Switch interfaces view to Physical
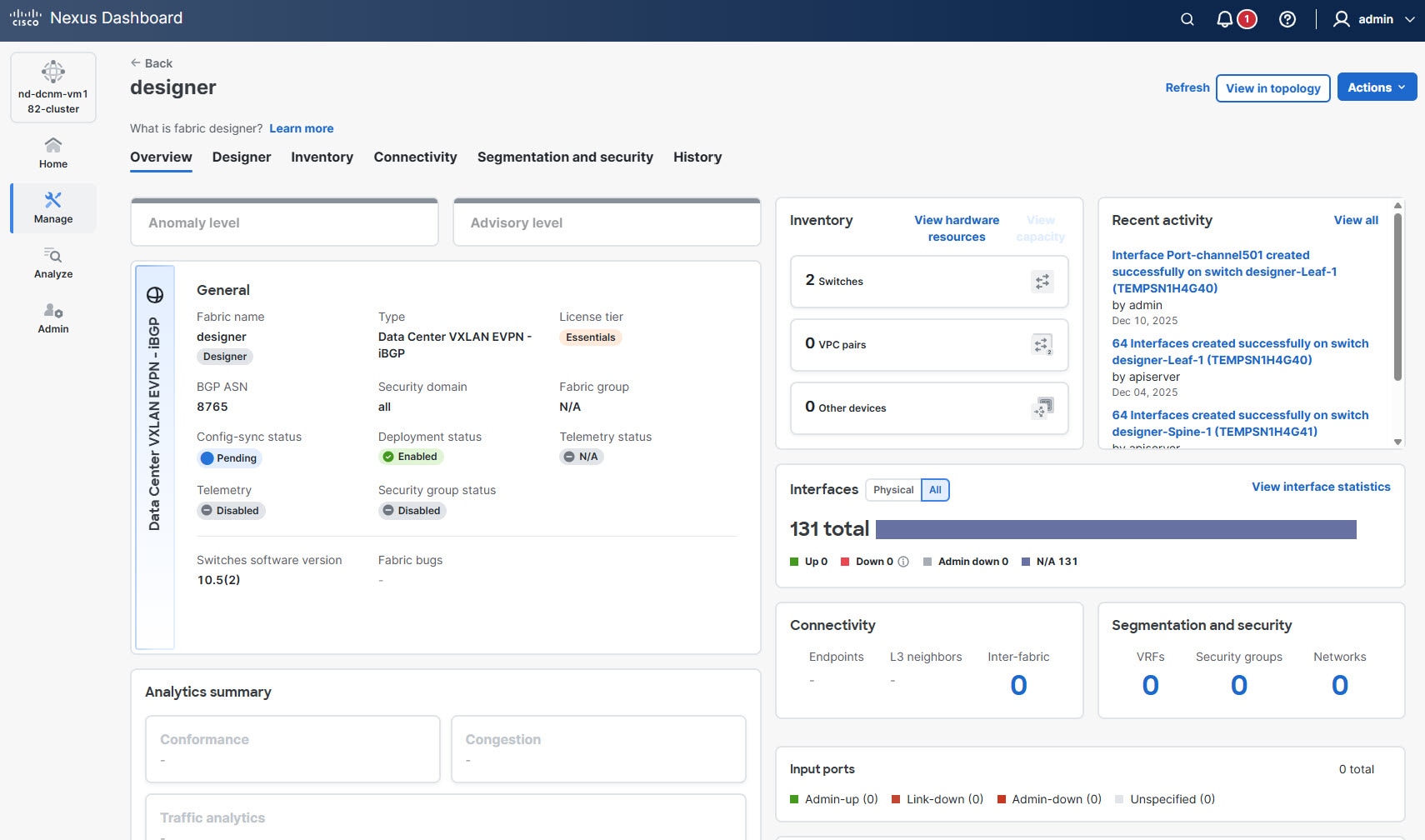The width and height of the screenshot is (1425, 840). coord(893,490)
